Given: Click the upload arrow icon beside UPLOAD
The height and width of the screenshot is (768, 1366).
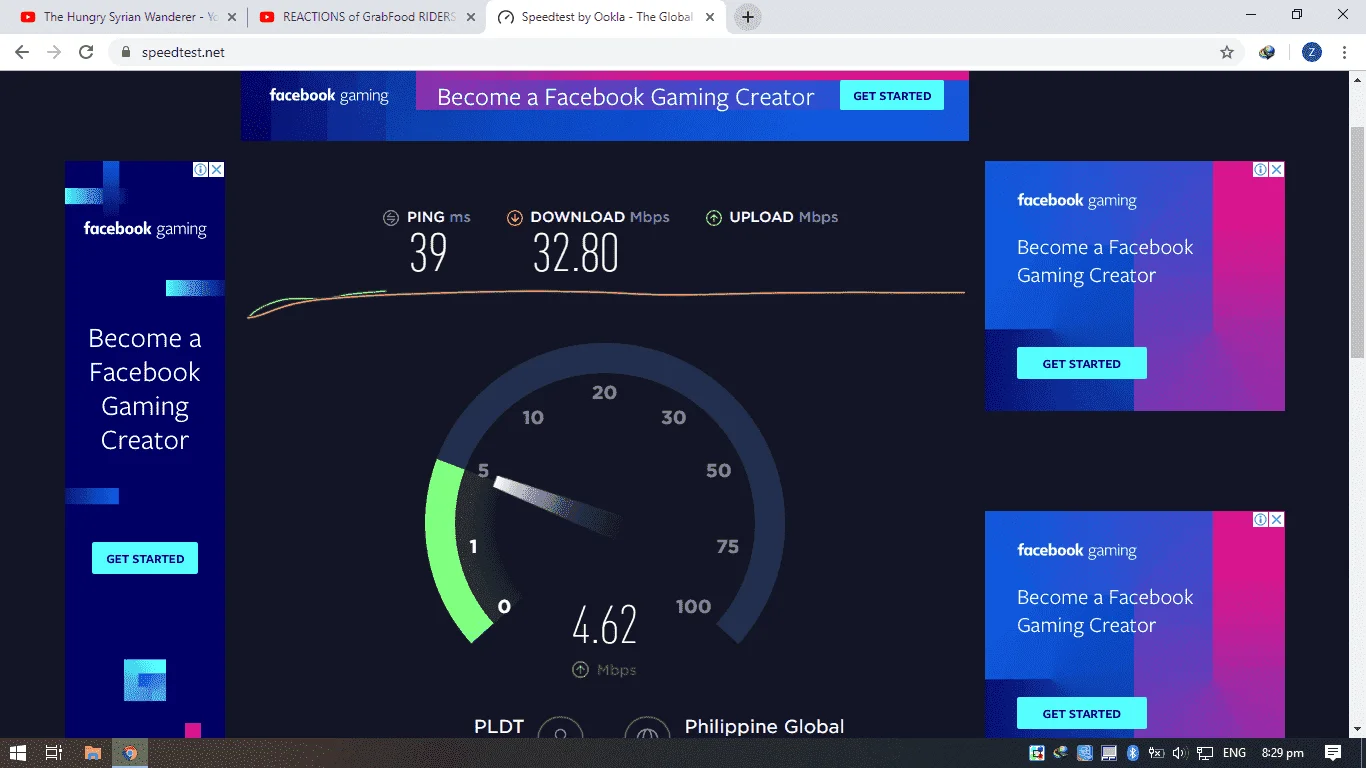Looking at the screenshot, I should 714,218.
